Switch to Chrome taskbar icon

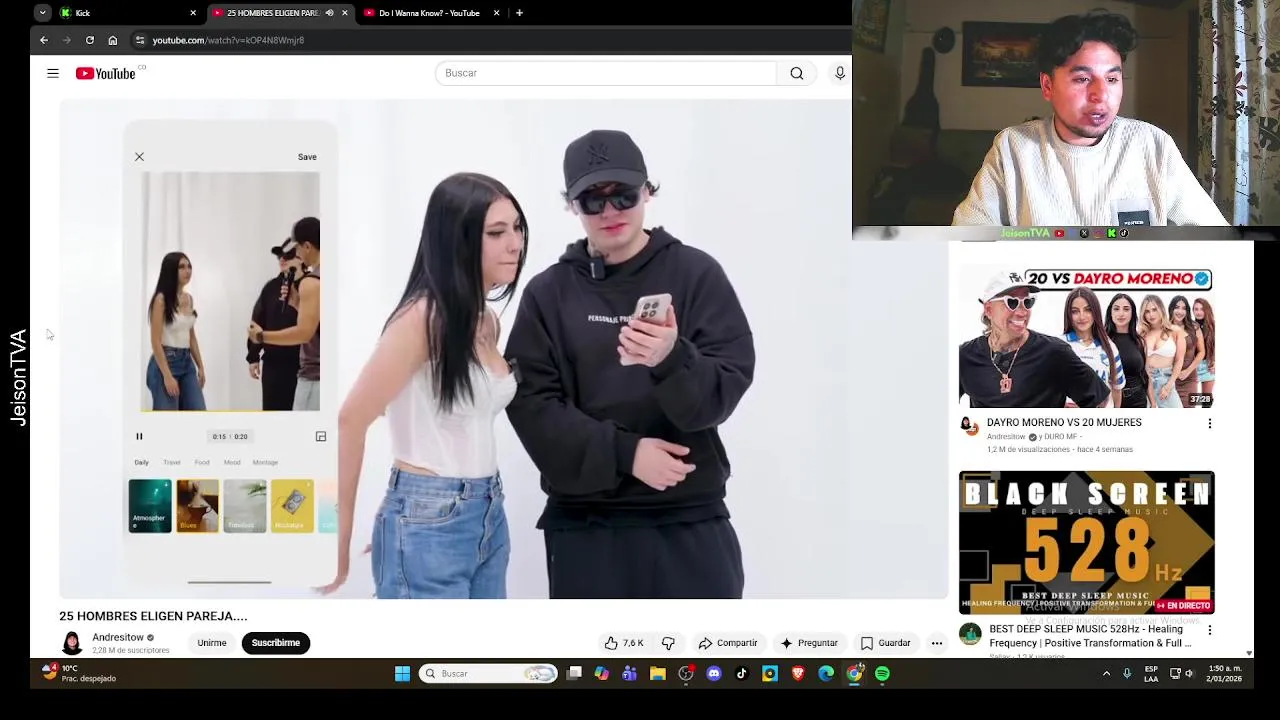click(x=854, y=674)
